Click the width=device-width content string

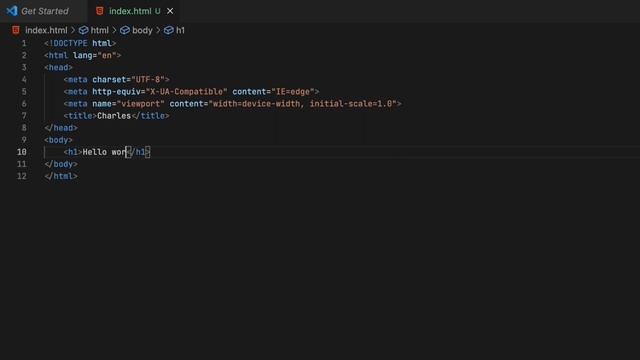pyautogui.click(x=302, y=104)
